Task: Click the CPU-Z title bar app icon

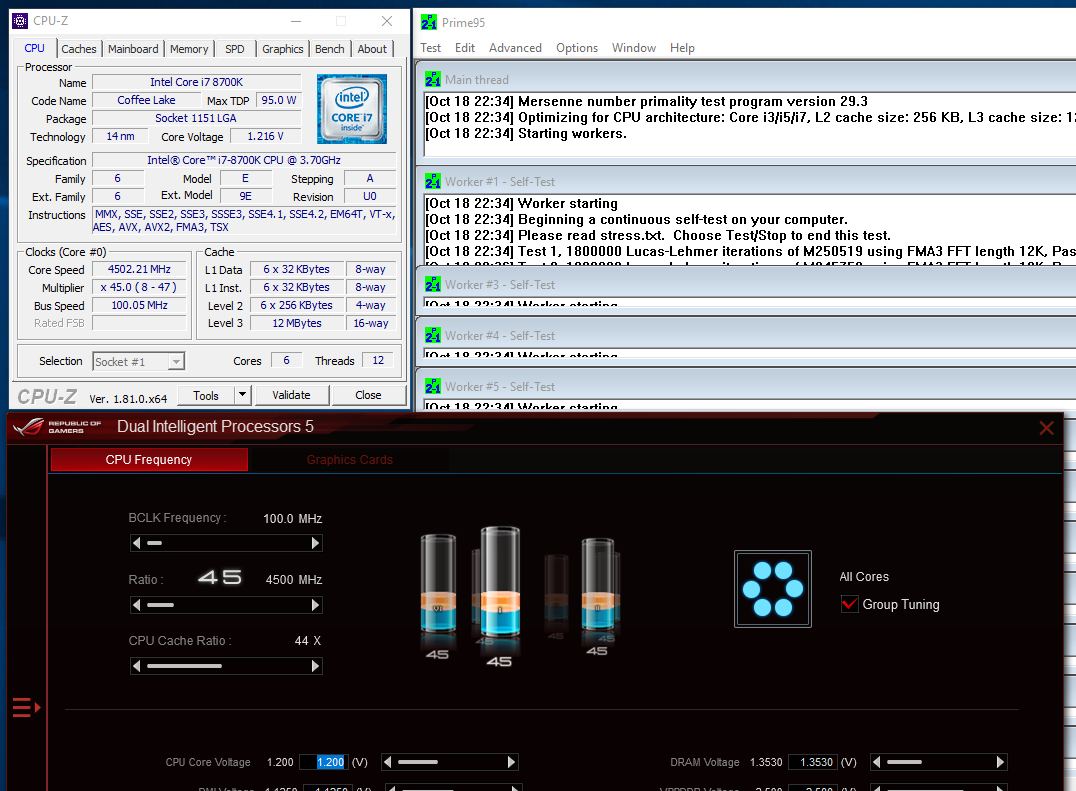Action: (x=20, y=21)
